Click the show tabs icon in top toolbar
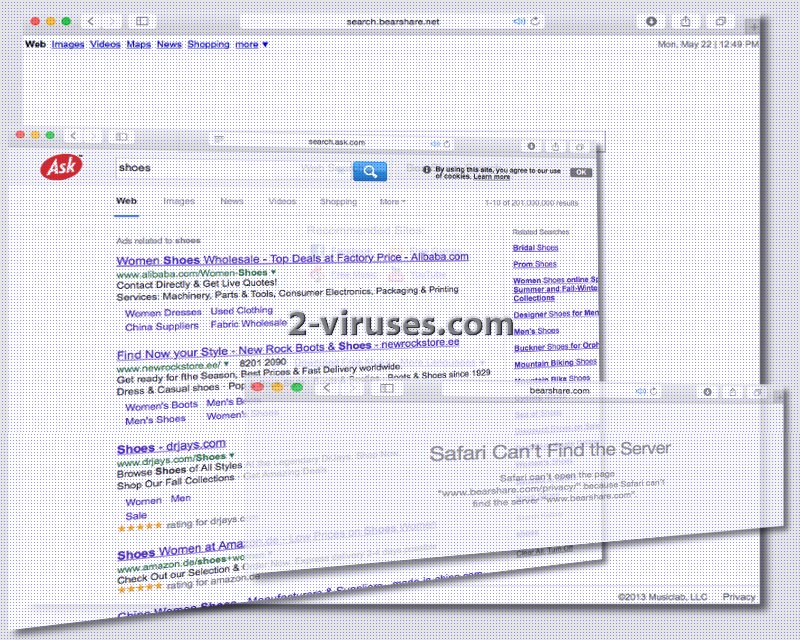Viewport: 800px width, 640px height. point(720,21)
